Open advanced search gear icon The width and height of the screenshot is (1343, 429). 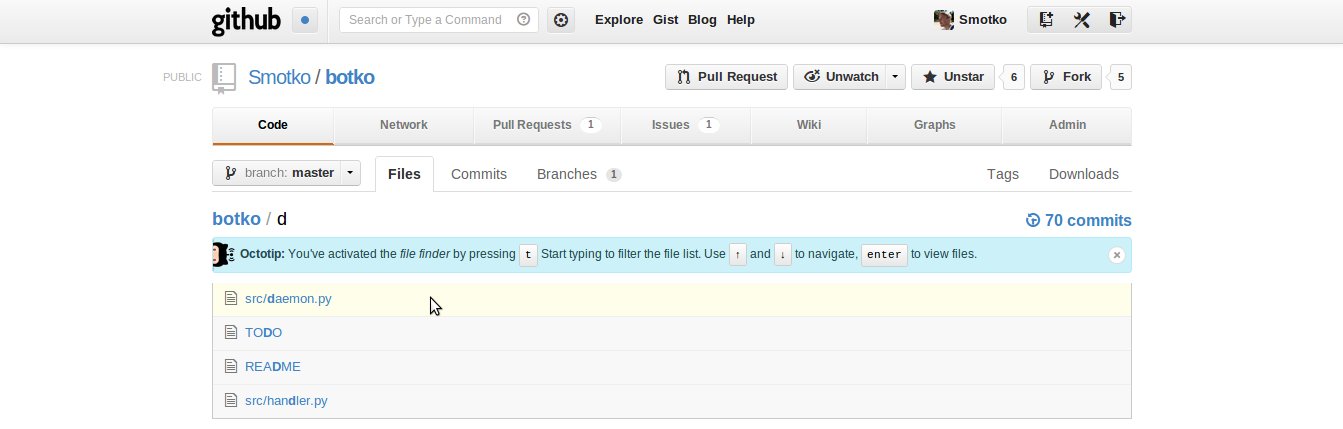pyautogui.click(x=561, y=20)
